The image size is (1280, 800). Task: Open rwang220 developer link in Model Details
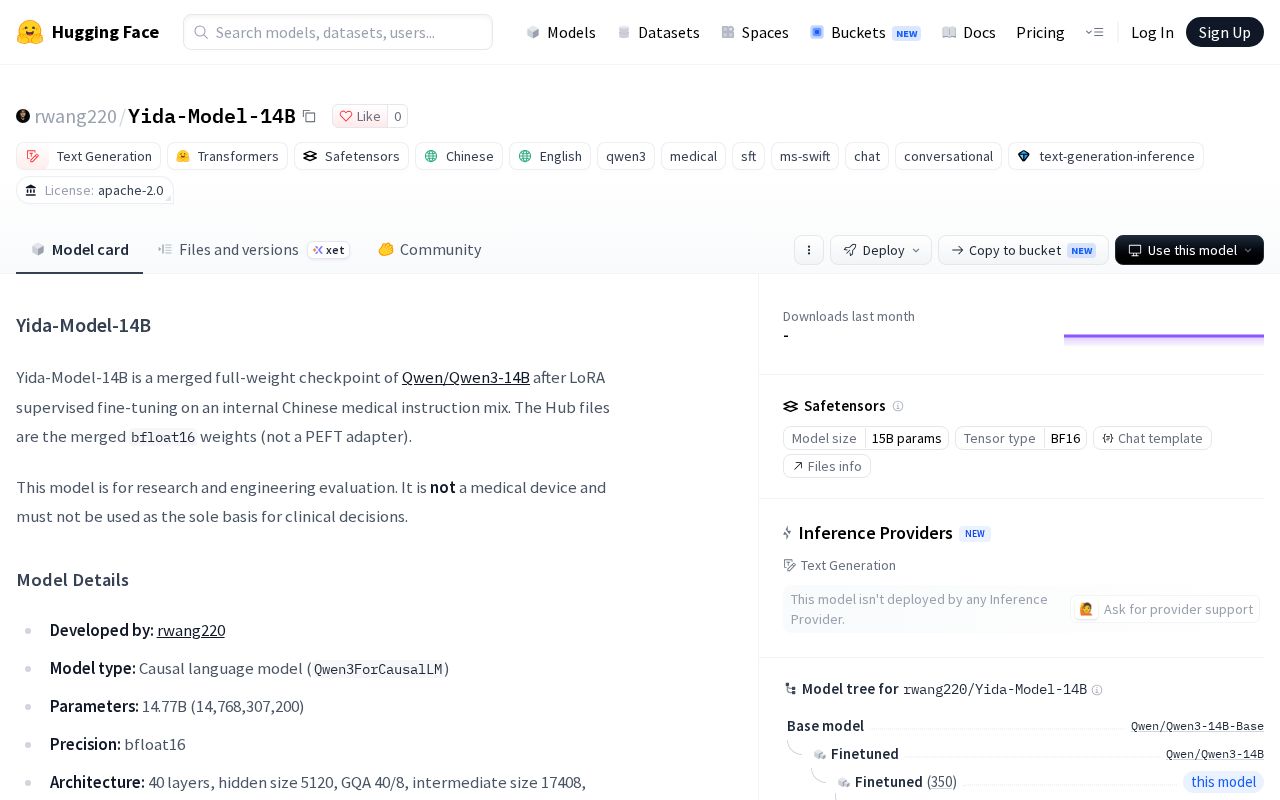click(x=191, y=630)
